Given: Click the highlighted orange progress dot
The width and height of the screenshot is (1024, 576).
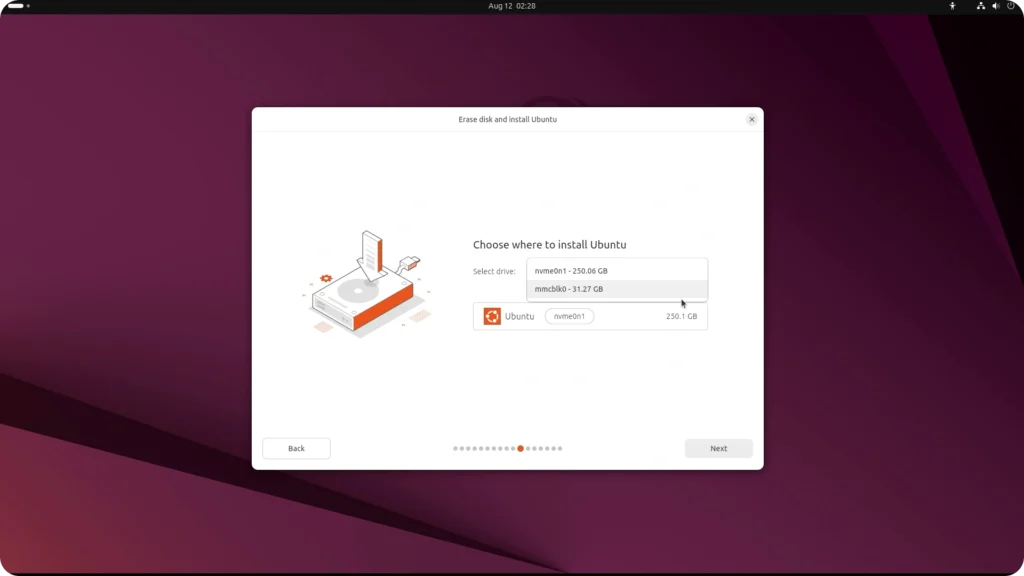Looking at the screenshot, I should pyautogui.click(x=520, y=449).
